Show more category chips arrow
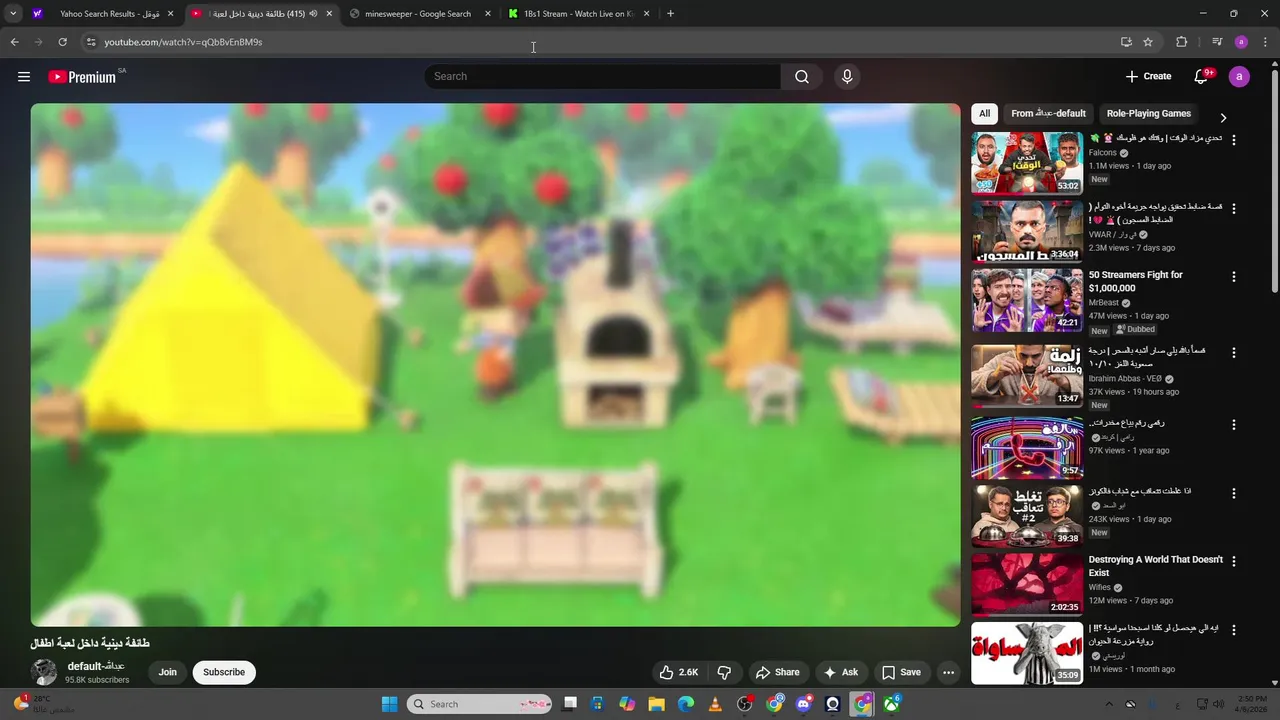1280x720 pixels. (1223, 118)
